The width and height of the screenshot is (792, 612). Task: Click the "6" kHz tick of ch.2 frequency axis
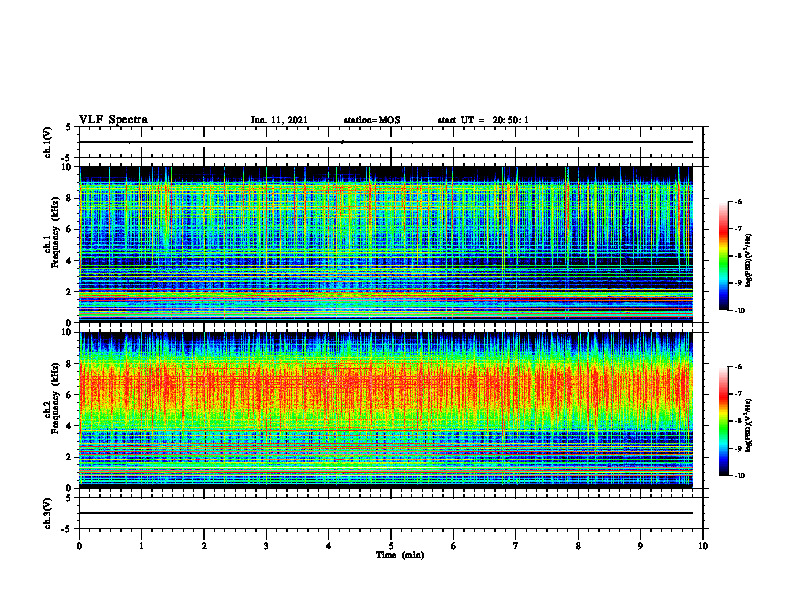point(70,395)
